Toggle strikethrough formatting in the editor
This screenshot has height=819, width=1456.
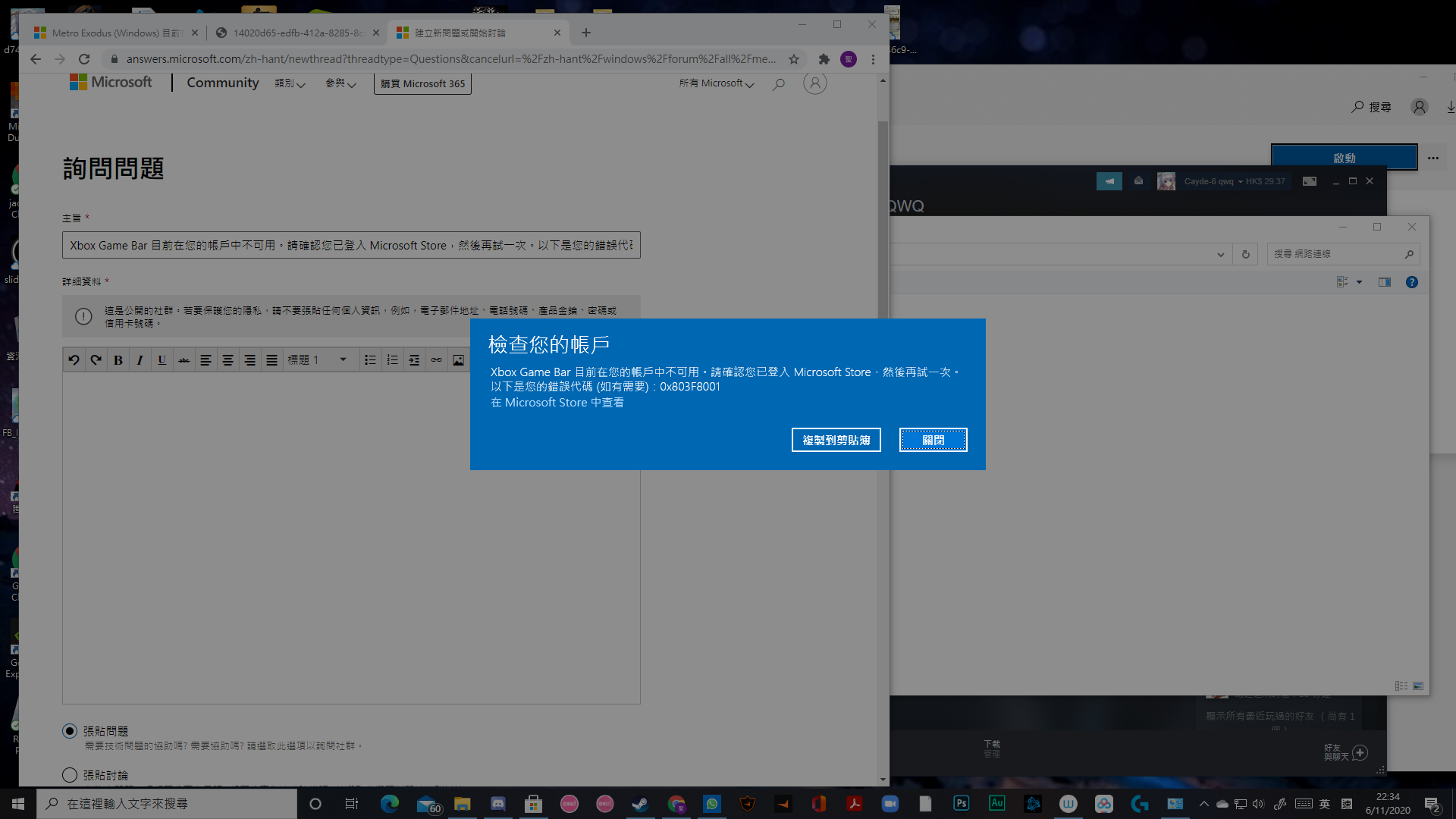(184, 360)
